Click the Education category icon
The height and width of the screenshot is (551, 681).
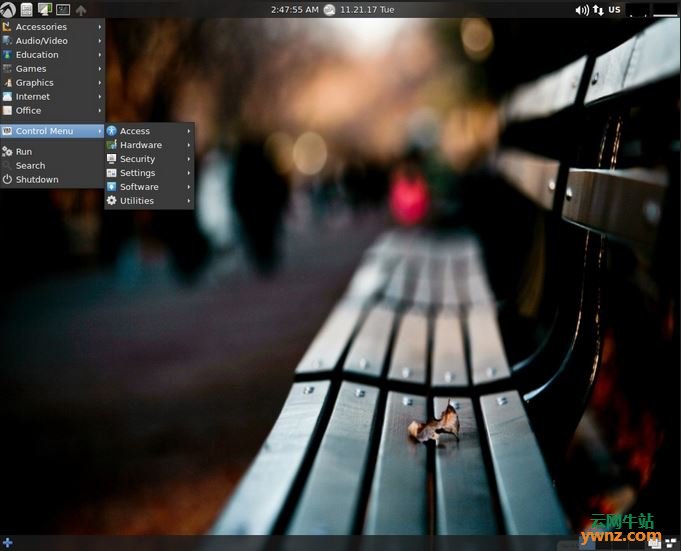tap(7, 55)
